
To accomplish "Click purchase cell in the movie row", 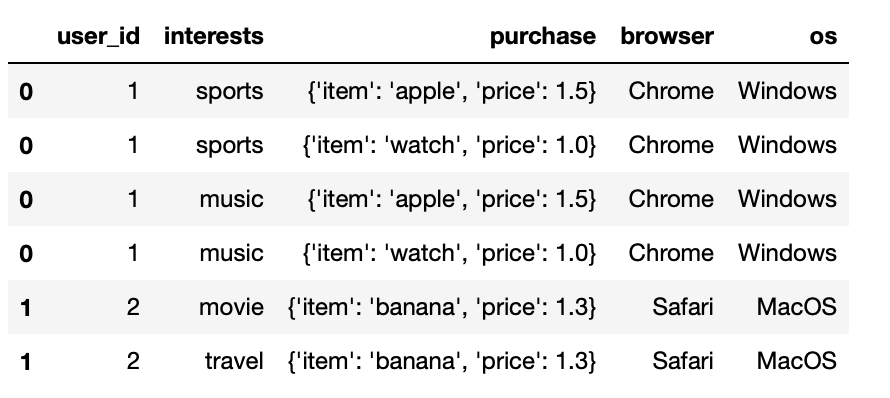I will coord(442,307).
